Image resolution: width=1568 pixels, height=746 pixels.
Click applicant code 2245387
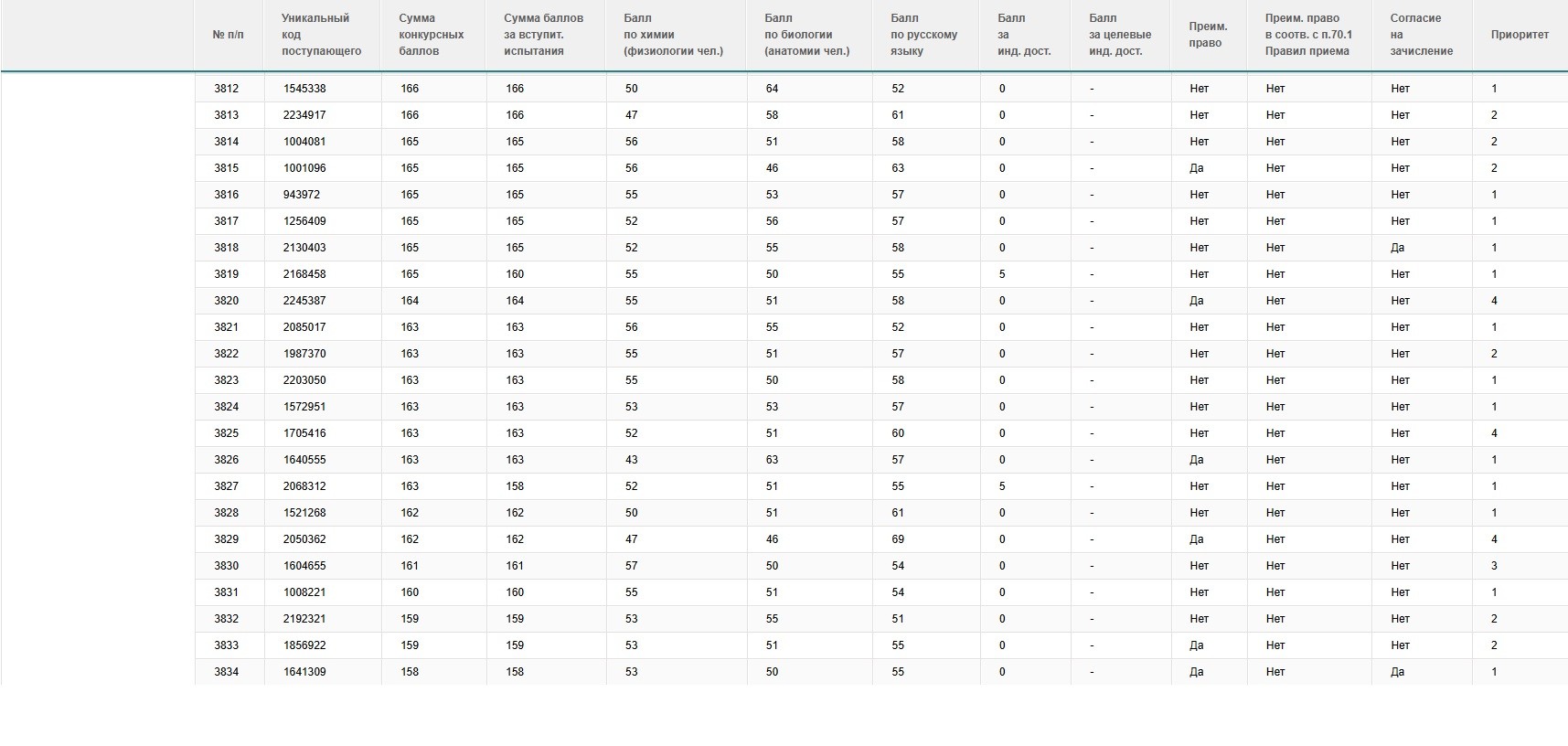(x=304, y=301)
